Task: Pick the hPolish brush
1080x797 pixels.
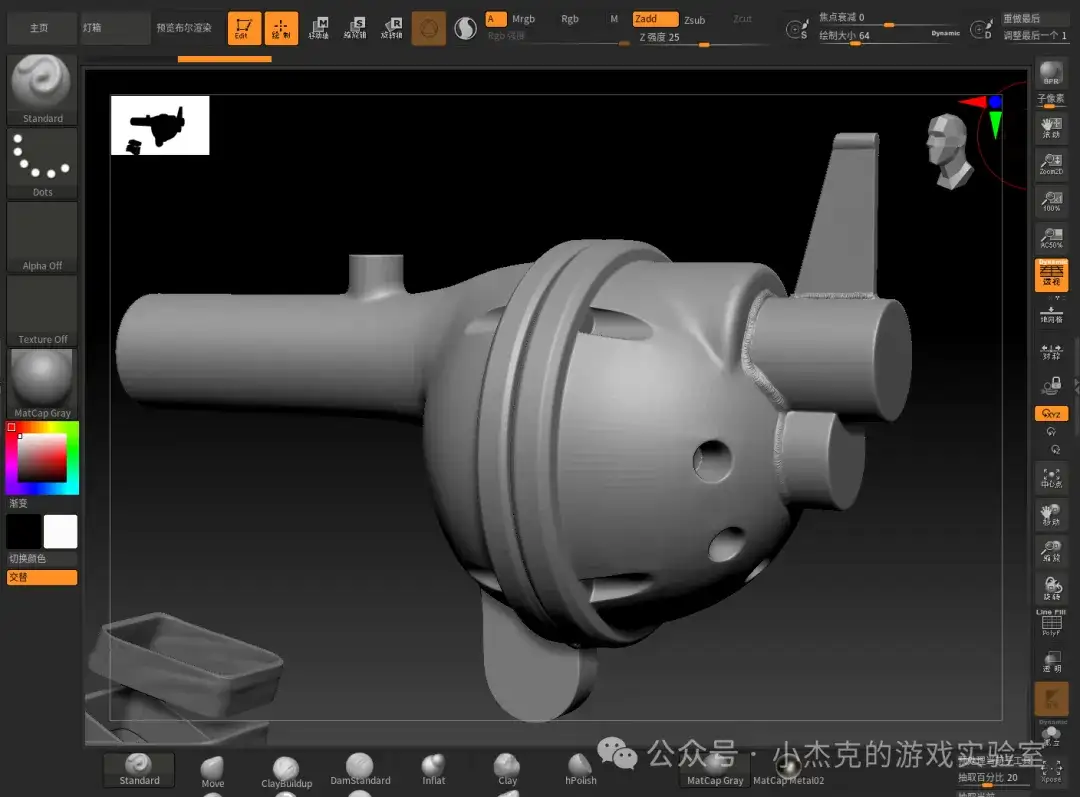Action: [x=581, y=770]
